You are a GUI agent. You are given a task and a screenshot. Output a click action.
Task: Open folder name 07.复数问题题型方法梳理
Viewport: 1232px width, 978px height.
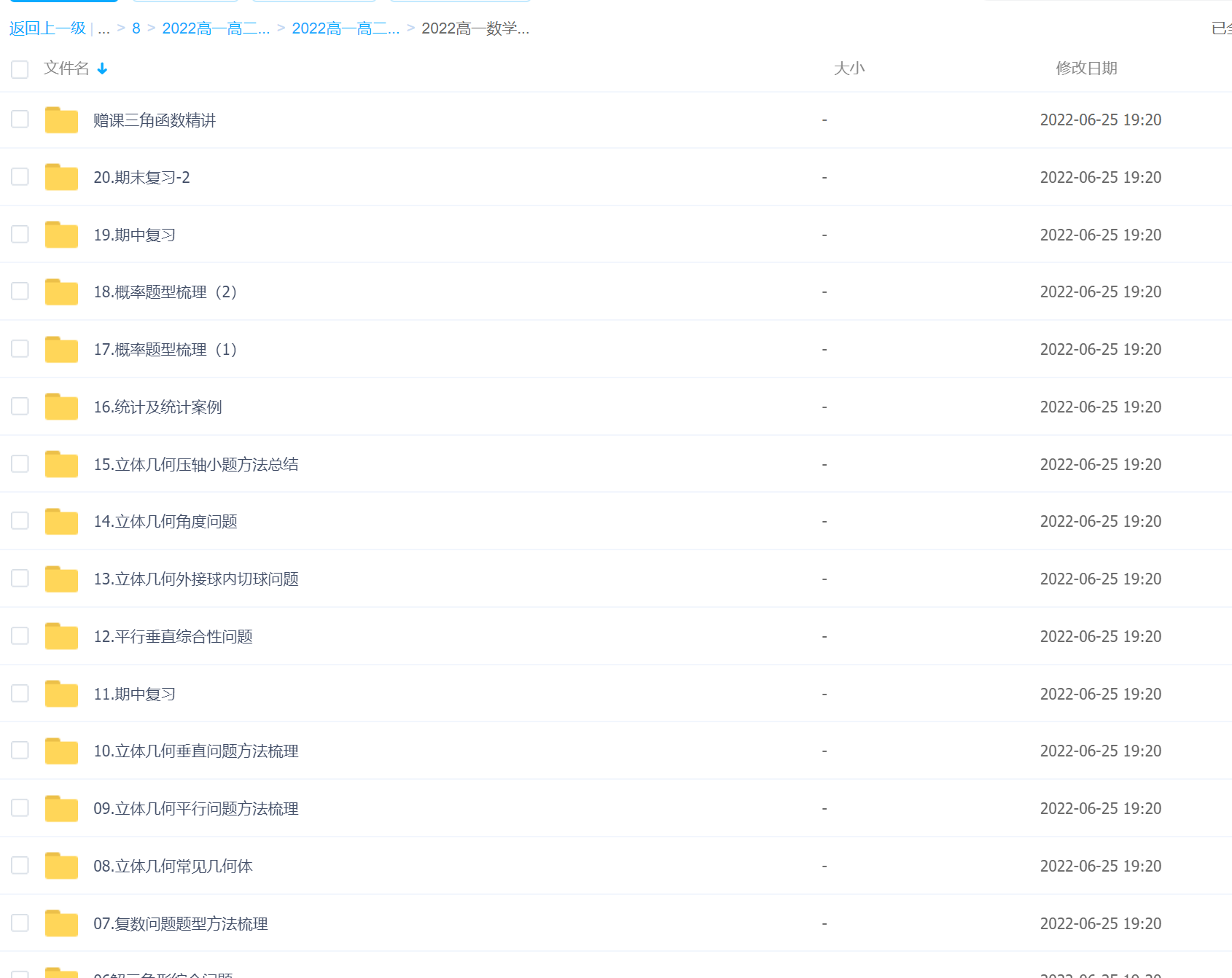coord(181,923)
